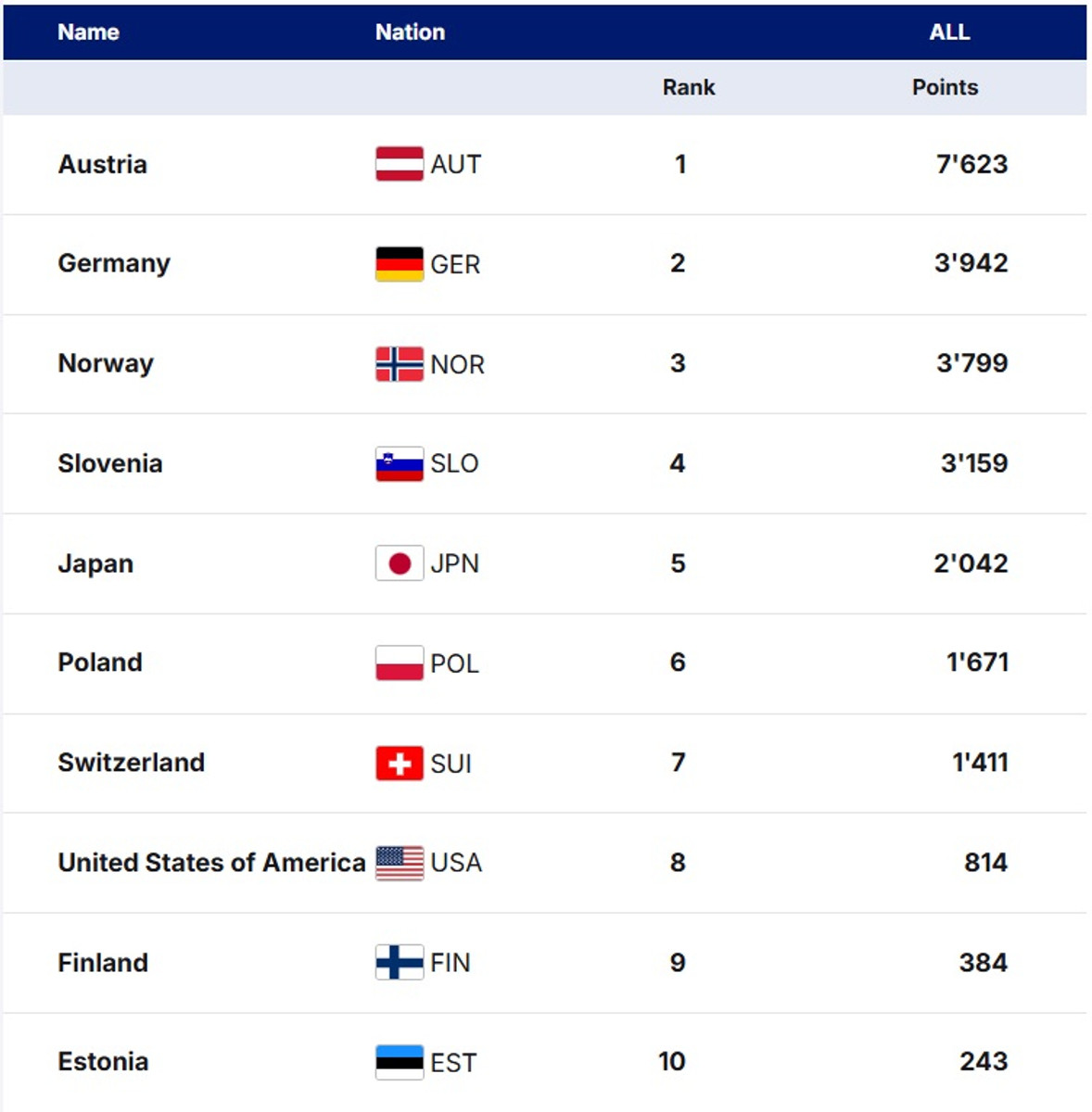Open the Switzerland team name link

click(x=131, y=763)
